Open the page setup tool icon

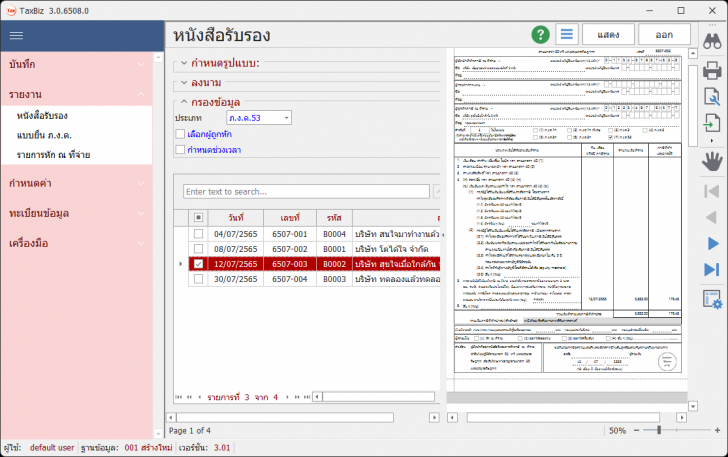(x=712, y=97)
